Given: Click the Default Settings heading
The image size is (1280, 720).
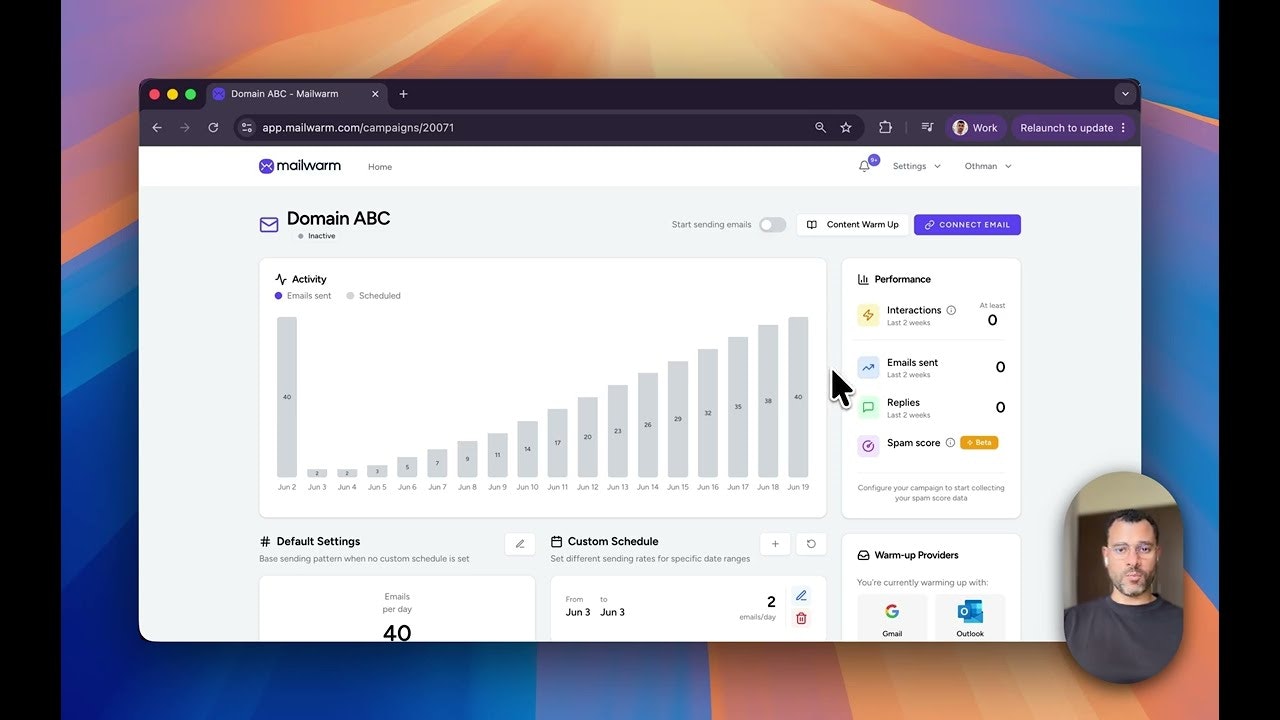Looking at the screenshot, I should point(318,541).
